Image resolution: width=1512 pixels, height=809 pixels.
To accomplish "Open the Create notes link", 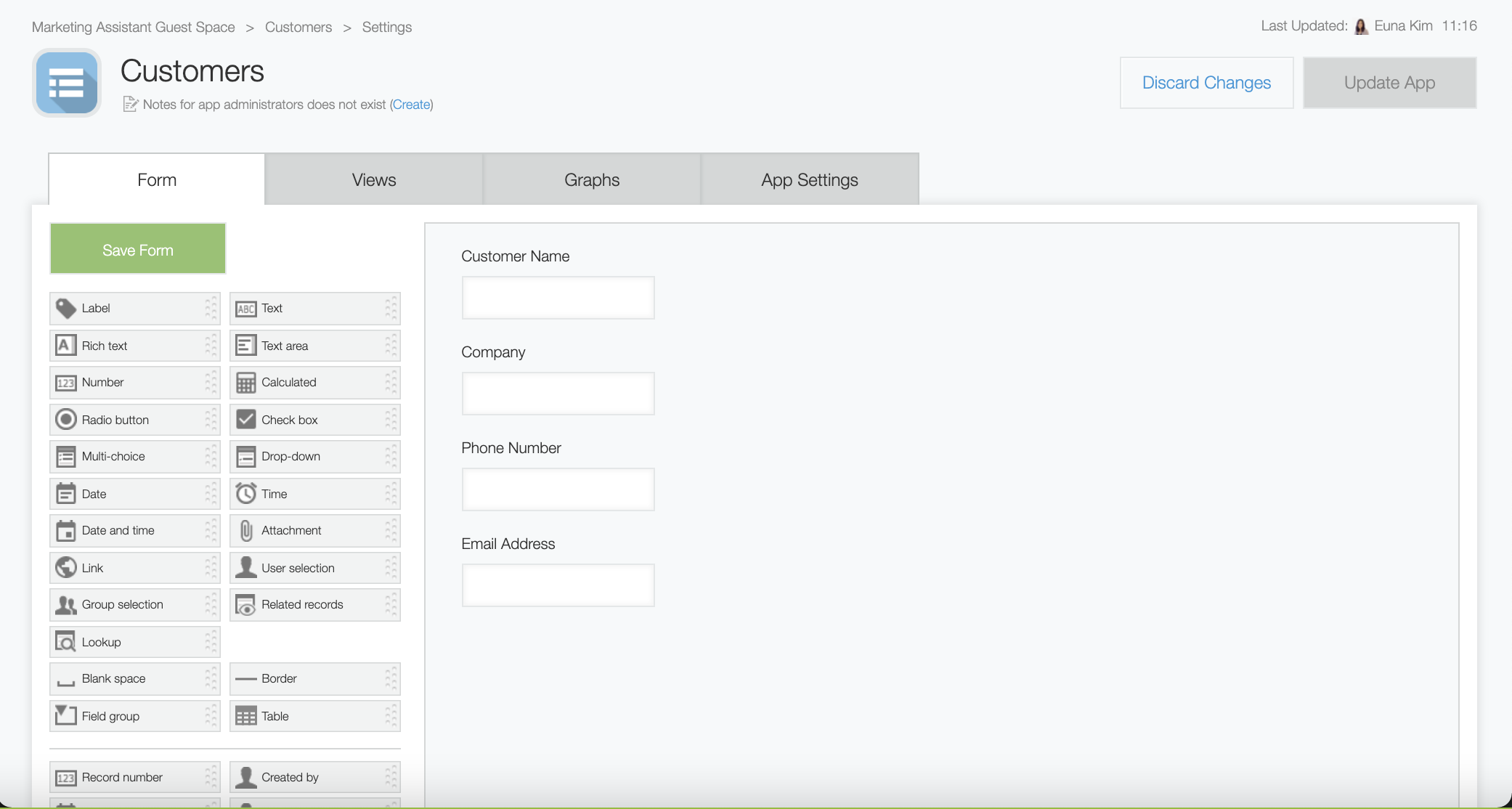I will 411,105.
